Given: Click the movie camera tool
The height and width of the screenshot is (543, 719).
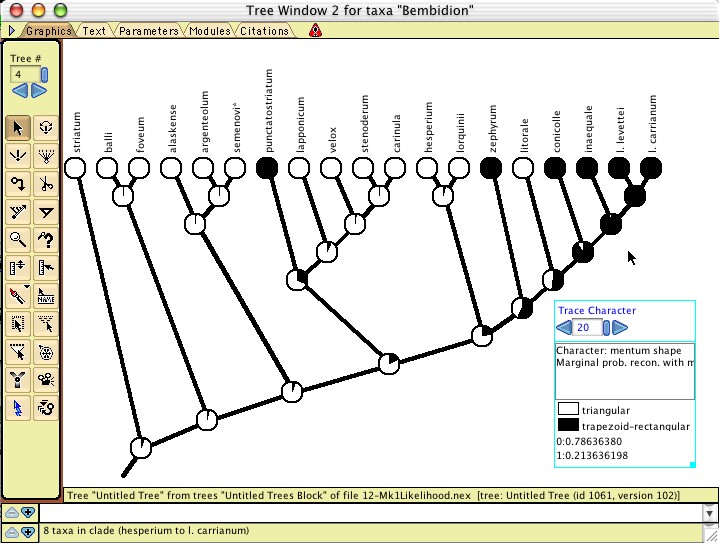Looking at the screenshot, I should [x=46, y=379].
